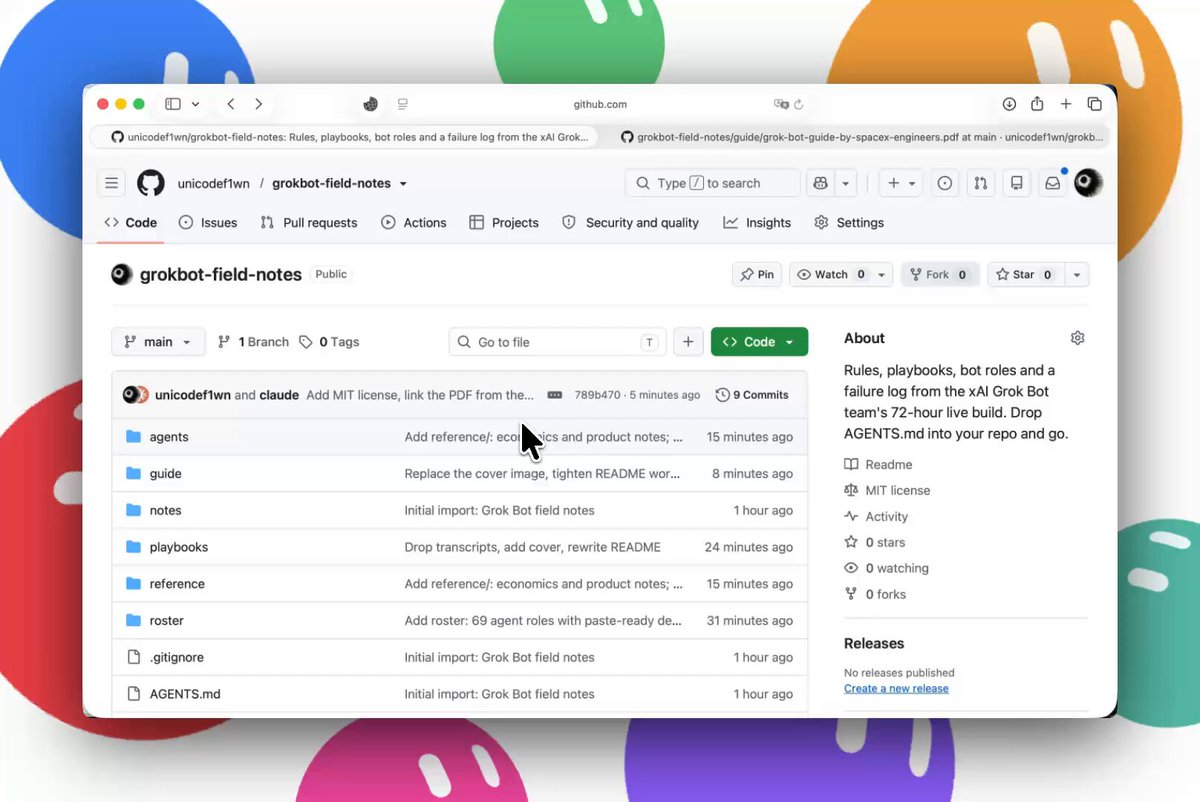The height and width of the screenshot is (802, 1200).
Task: Open the user avatar menu in header
Action: tap(1088, 183)
